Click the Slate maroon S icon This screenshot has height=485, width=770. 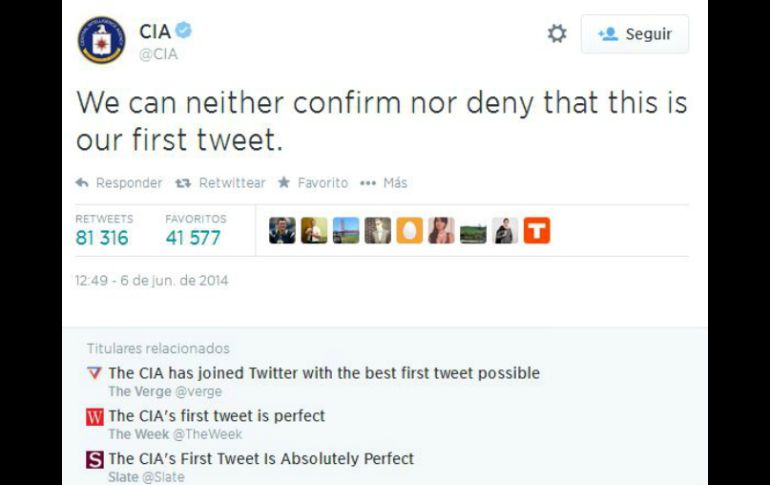[95, 460]
